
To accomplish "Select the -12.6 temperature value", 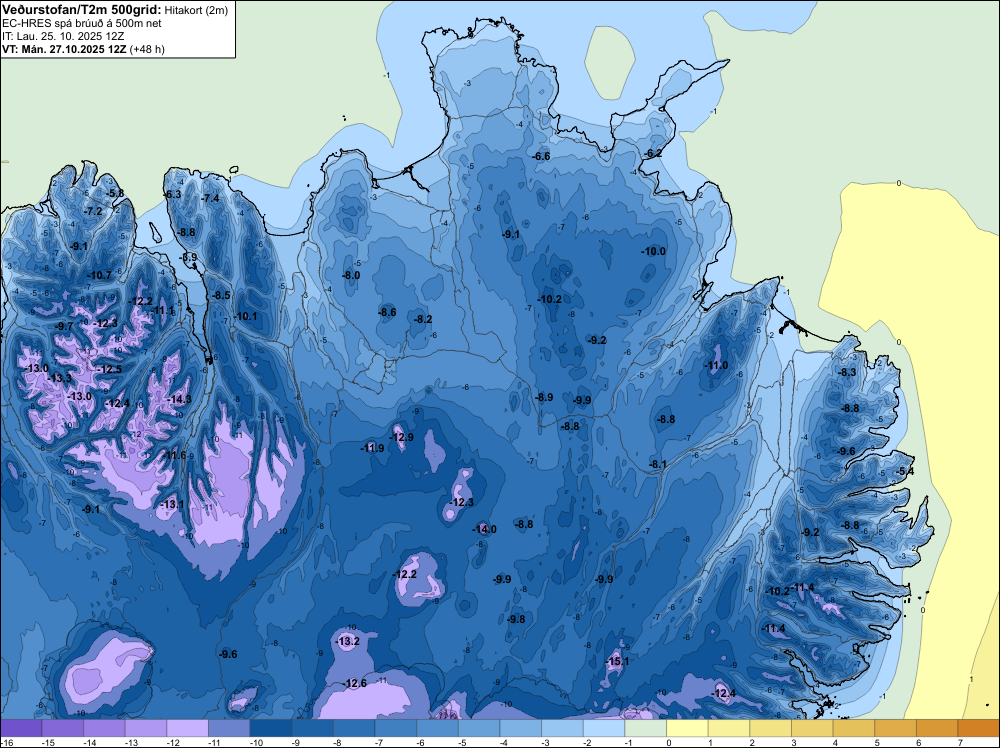I will tap(355, 684).
